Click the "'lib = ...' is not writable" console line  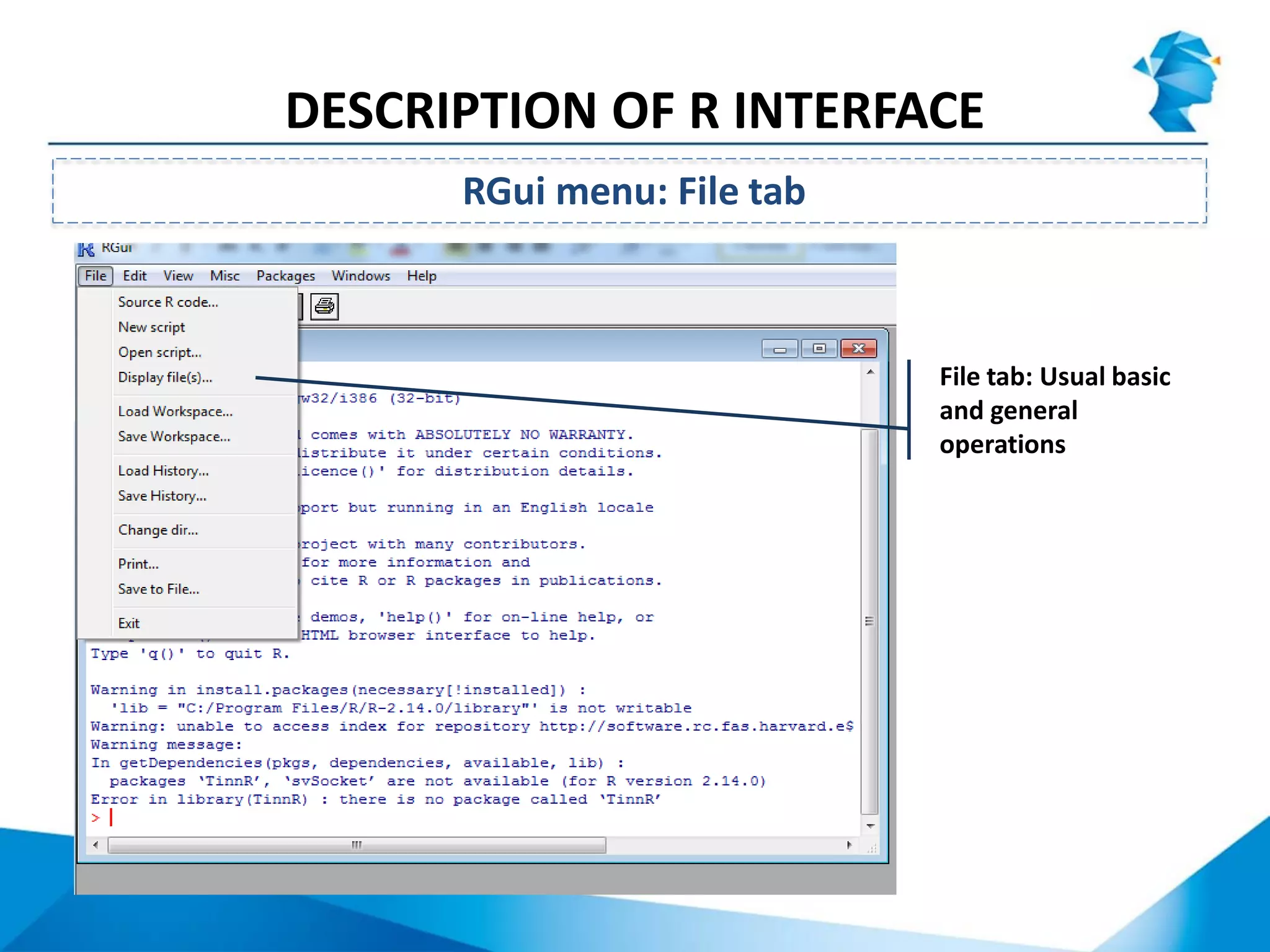tap(401, 708)
